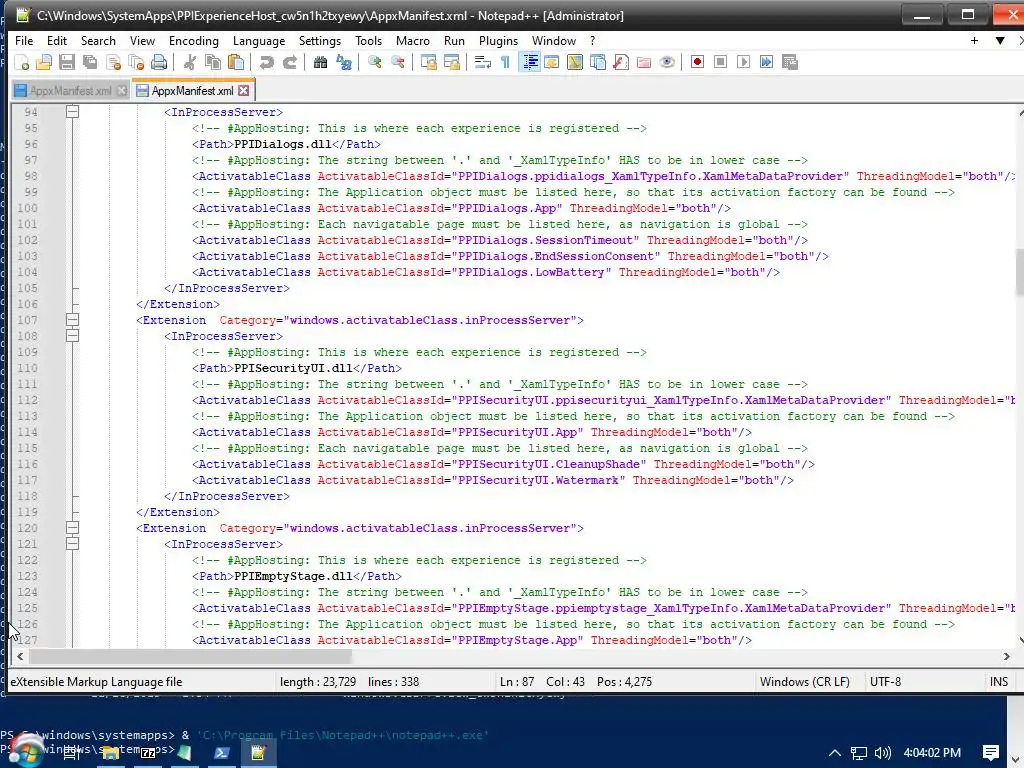Click the down-triangle dropdown in menu bar

(1000, 40)
